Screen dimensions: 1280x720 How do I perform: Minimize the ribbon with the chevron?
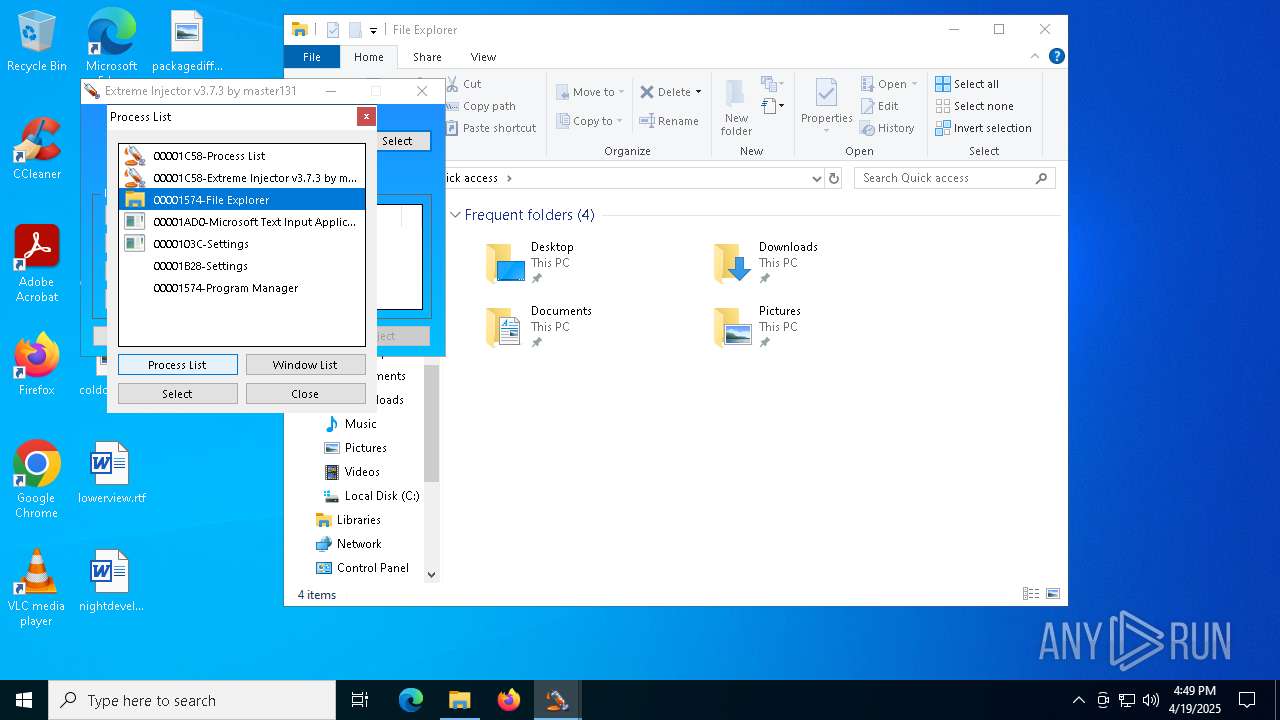pos(1035,57)
